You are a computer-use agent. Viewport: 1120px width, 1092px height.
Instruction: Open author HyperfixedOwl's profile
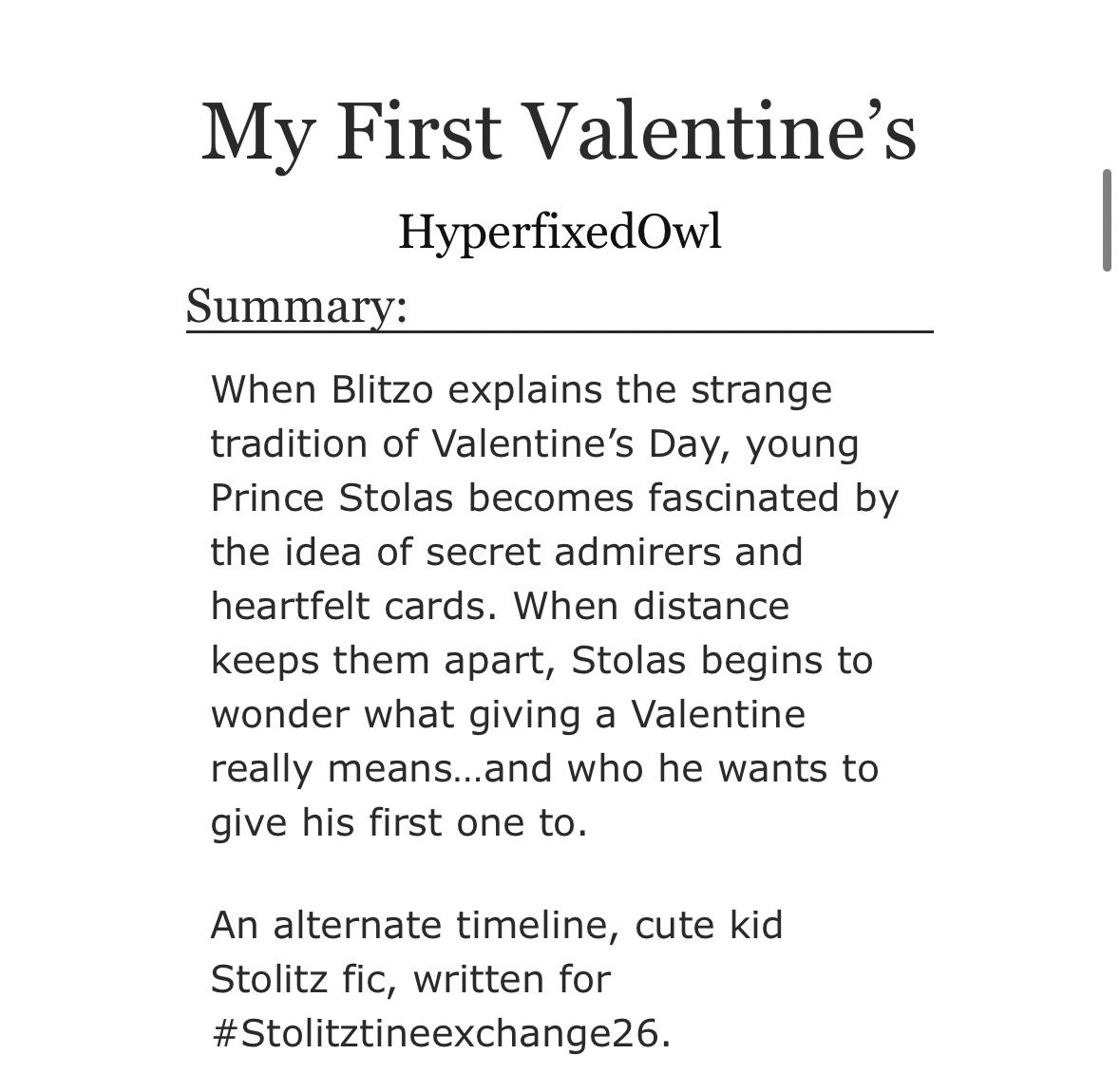560,232
